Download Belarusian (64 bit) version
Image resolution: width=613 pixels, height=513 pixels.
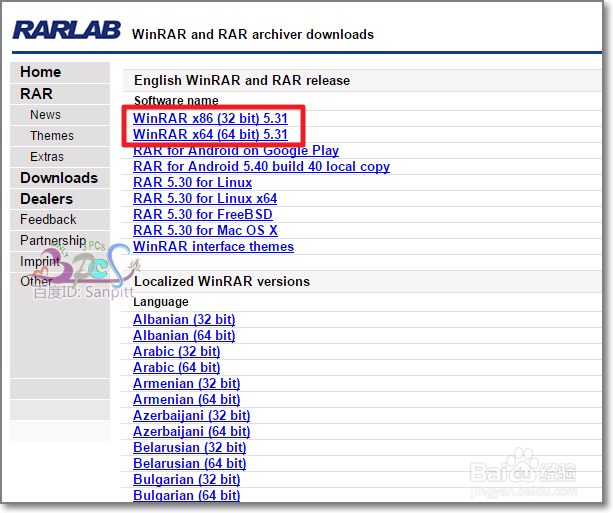pos(190,464)
